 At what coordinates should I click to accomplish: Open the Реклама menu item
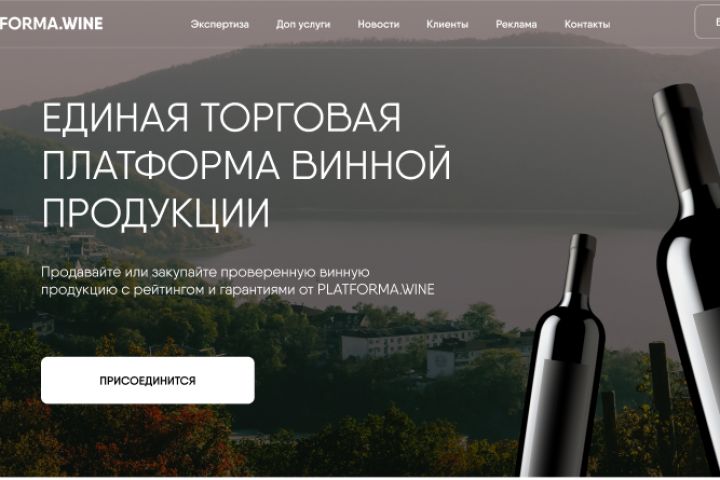(516, 24)
